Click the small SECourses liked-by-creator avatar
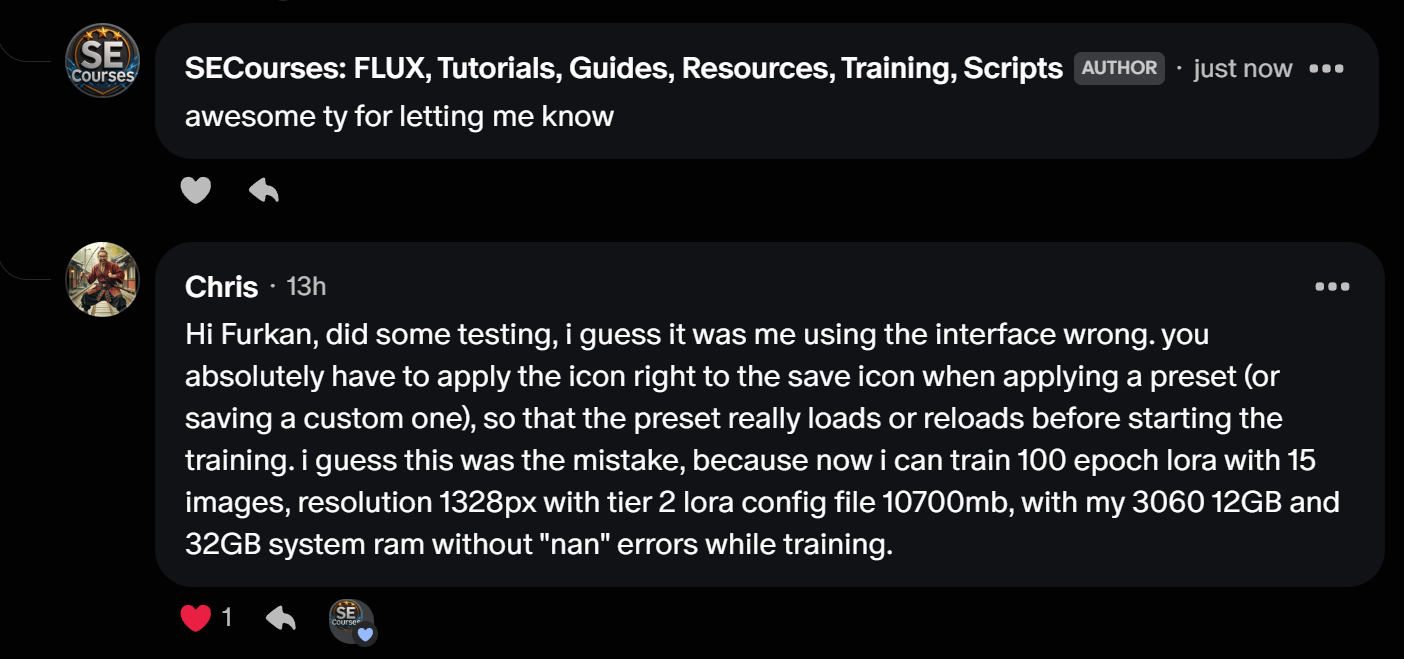Image resolution: width=1404 pixels, height=659 pixels. (348, 618)
